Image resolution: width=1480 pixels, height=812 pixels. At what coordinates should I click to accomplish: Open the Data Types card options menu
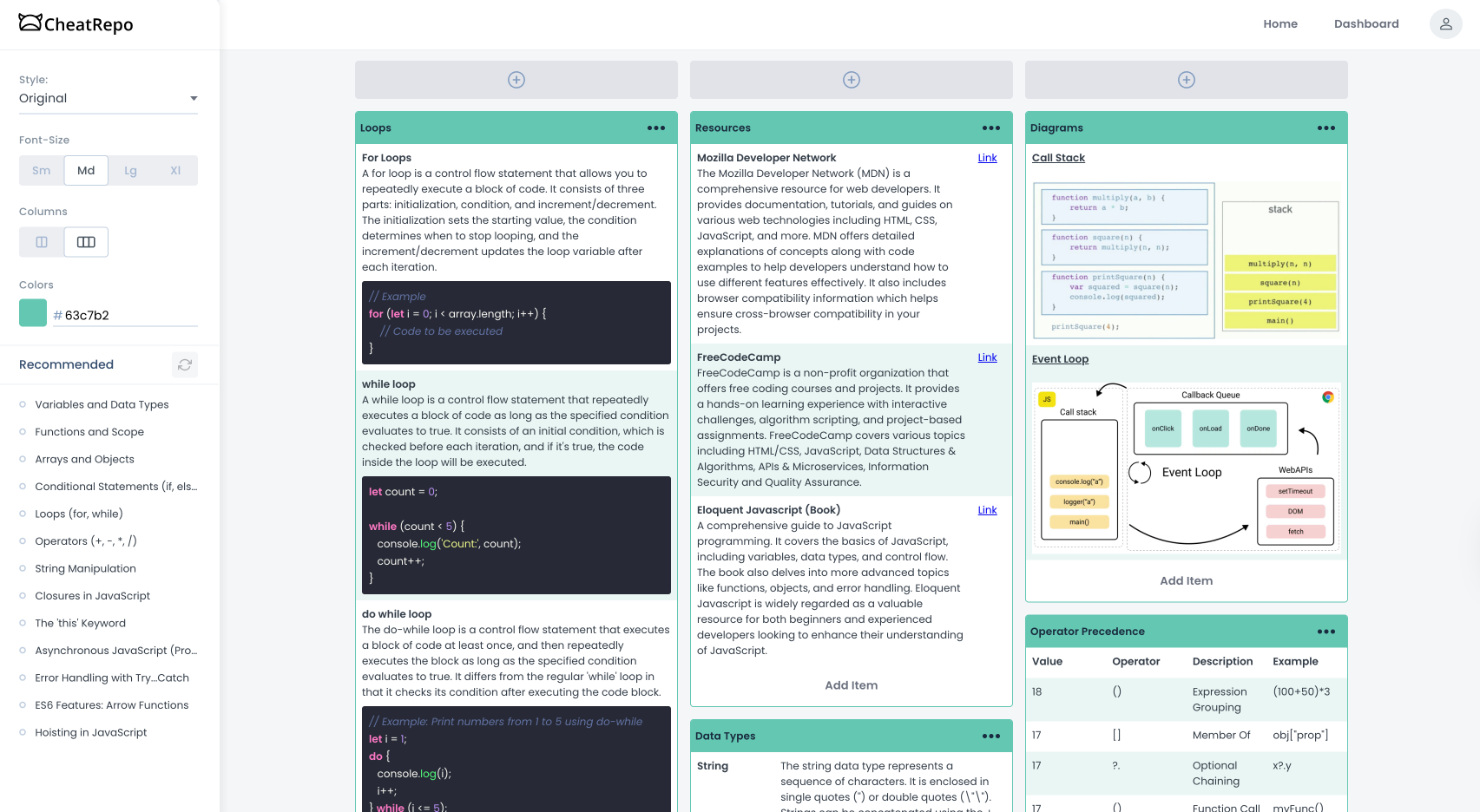(x=990, y=735)
